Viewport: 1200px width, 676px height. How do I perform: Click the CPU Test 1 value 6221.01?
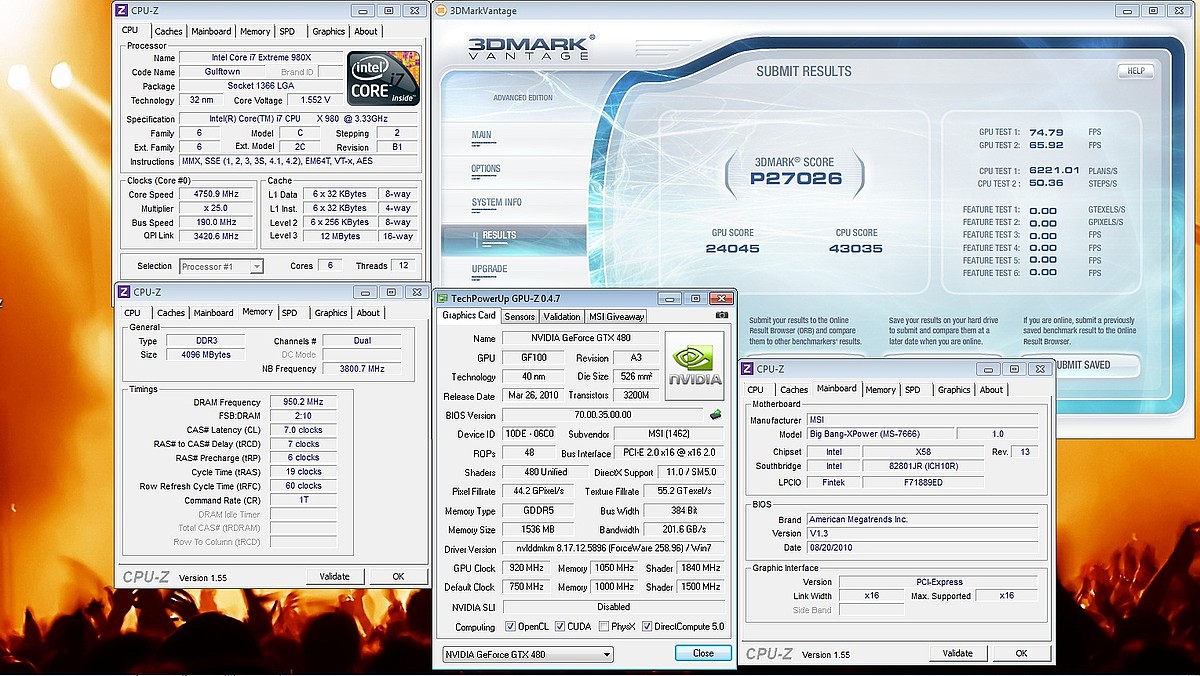(1055, 171)
